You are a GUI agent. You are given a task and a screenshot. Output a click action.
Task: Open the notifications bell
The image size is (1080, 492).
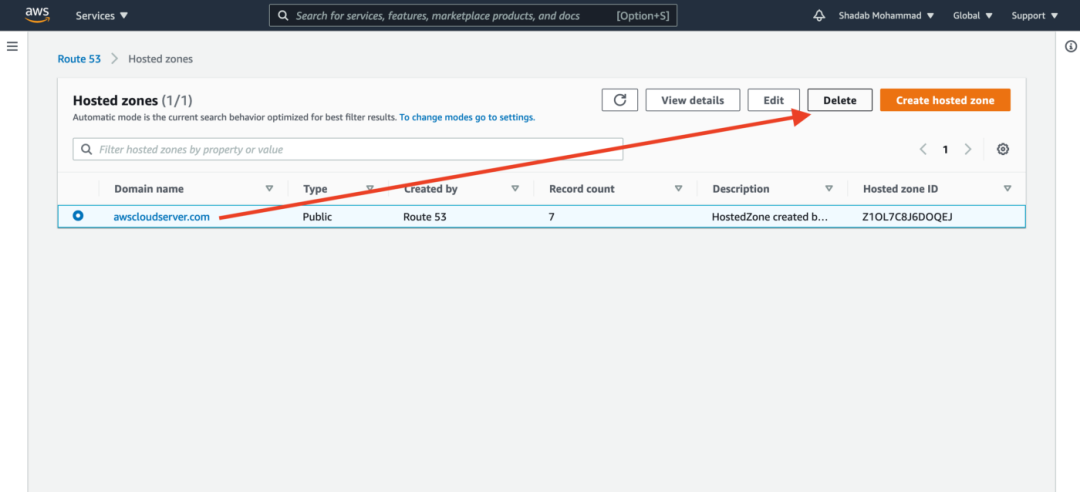(819, 15)
